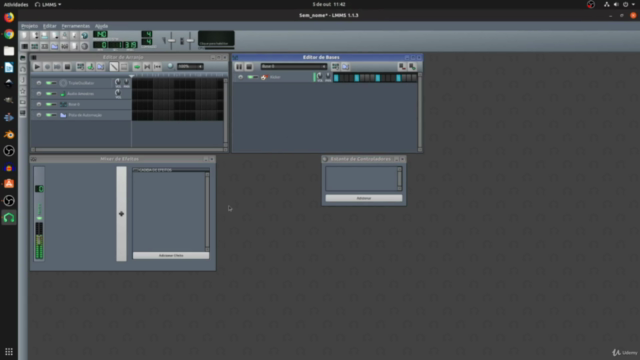
Task: Add a beat/bassline track to the arrangement
Action: point(80,67)
